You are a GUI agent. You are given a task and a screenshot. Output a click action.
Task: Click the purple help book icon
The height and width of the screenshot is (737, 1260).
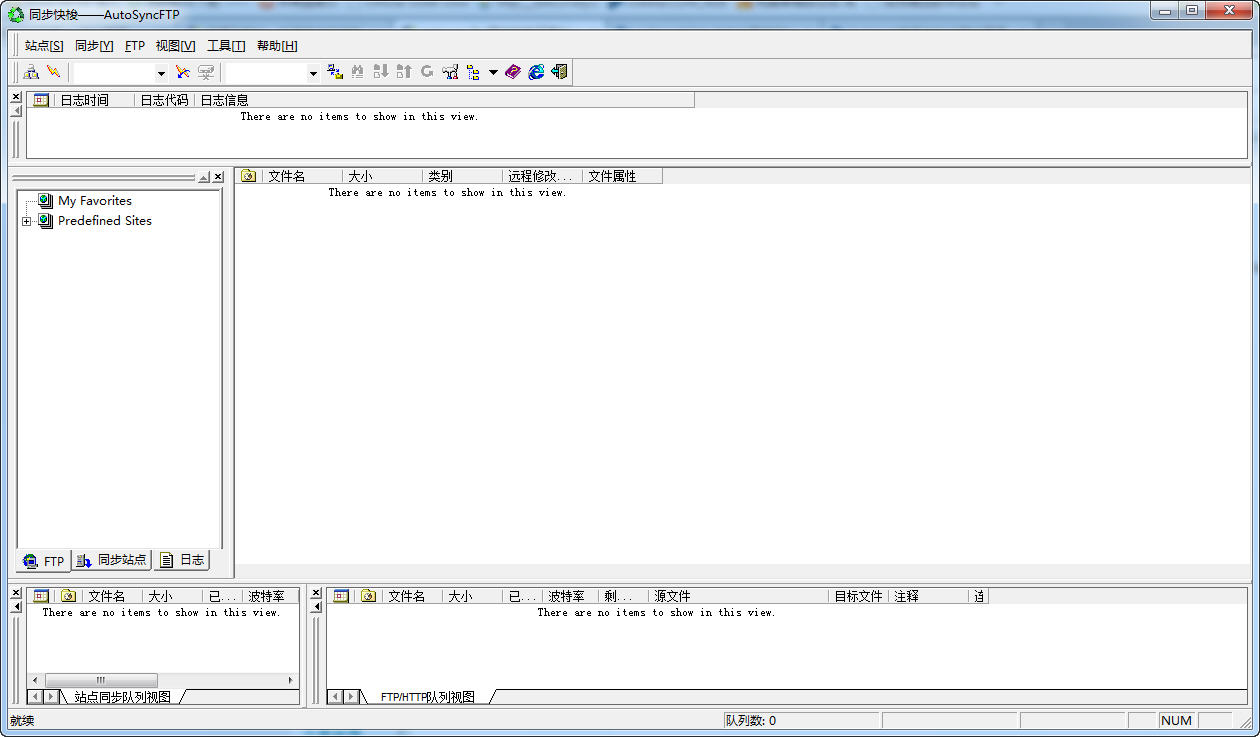pos(513,72)
